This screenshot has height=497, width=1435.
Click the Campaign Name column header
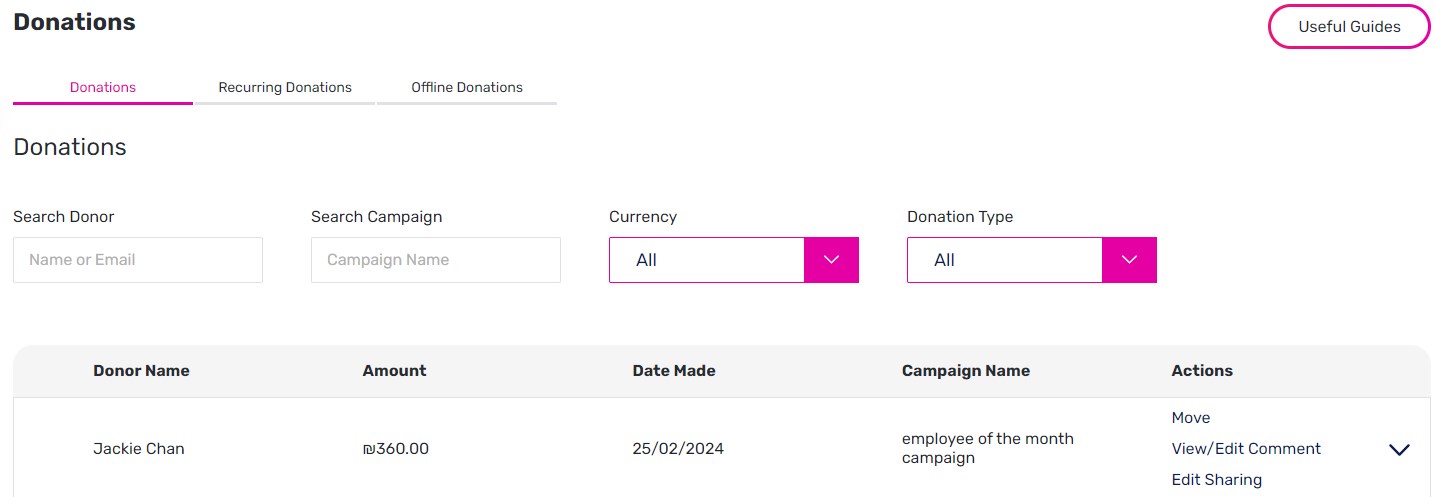pyautogui.click(x=966, y=371)
